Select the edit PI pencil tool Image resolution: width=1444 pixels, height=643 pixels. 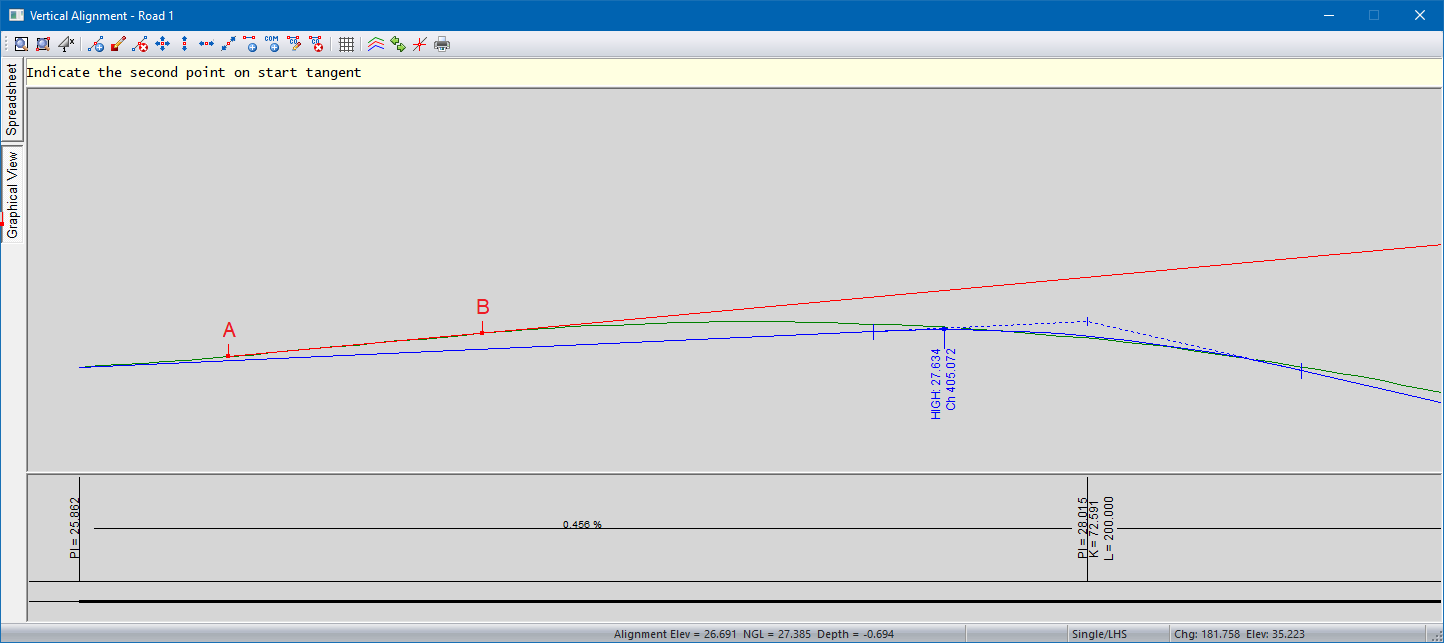click(x=118, y=44)
